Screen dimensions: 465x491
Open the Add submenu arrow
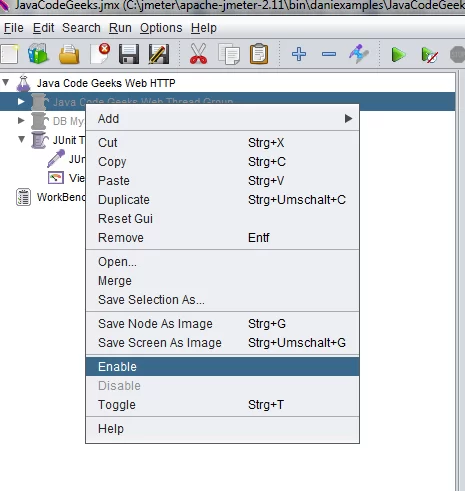[x=348, y=119]
